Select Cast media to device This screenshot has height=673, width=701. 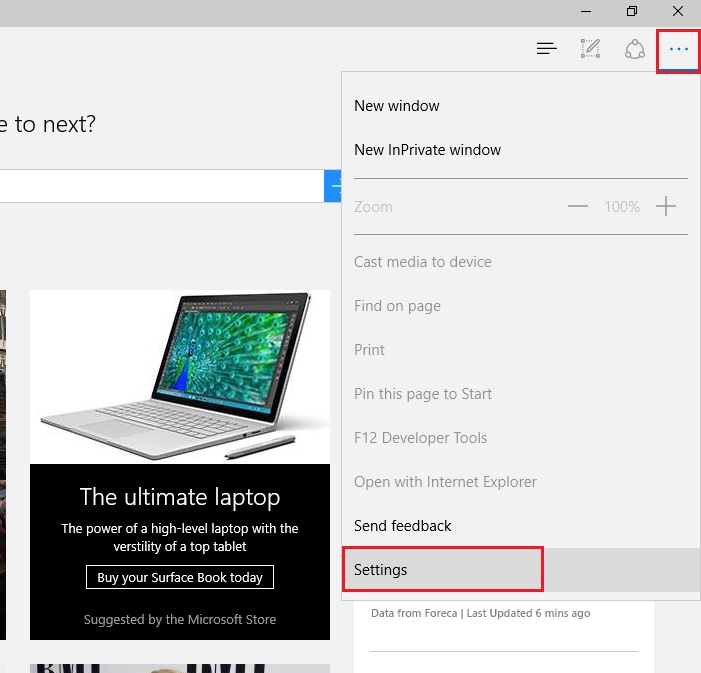click(521, 262)
